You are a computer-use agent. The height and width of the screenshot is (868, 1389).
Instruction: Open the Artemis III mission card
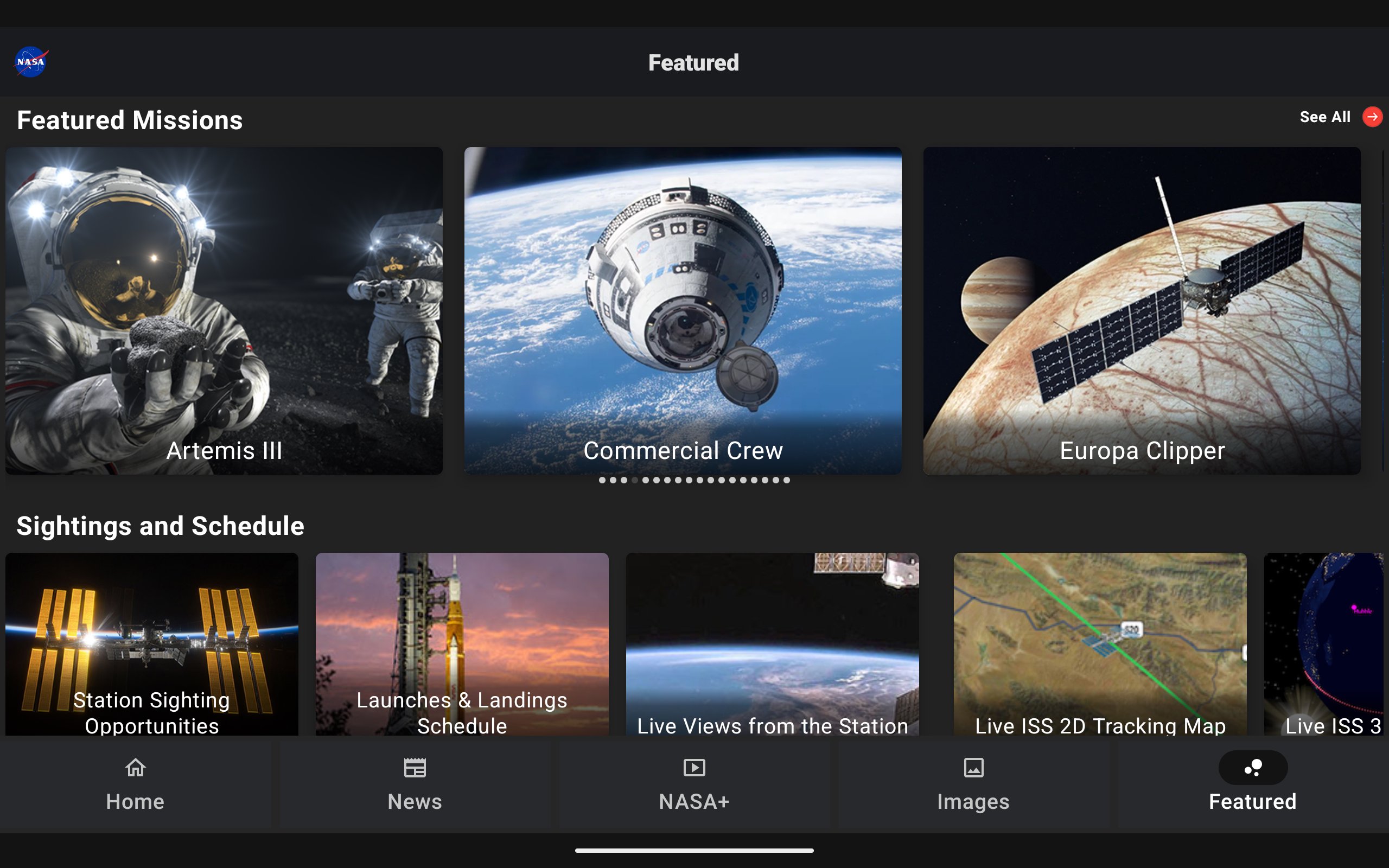pyautogui.click(x=224, y=310)
